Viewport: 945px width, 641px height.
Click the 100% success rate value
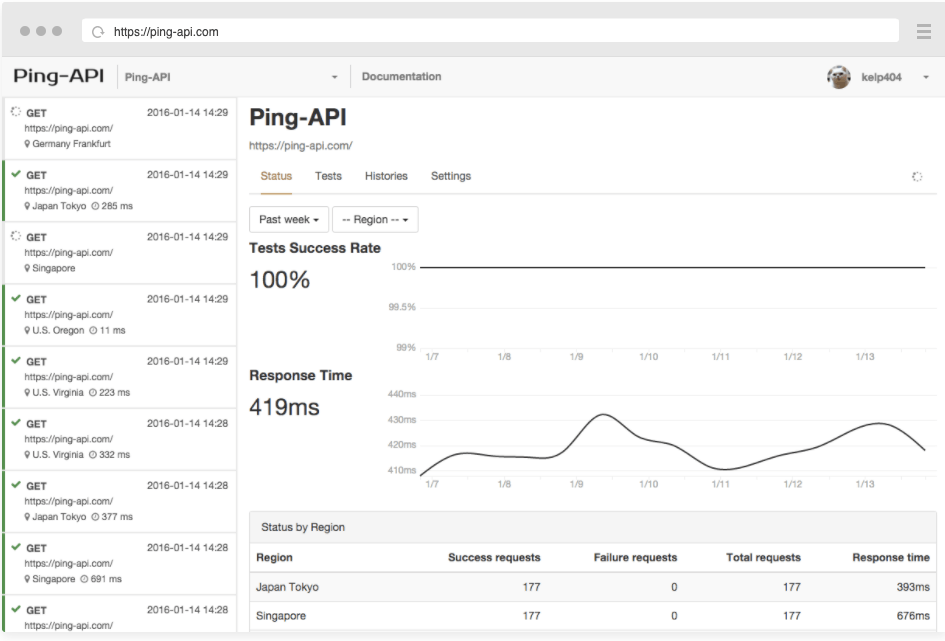[280, 280]
